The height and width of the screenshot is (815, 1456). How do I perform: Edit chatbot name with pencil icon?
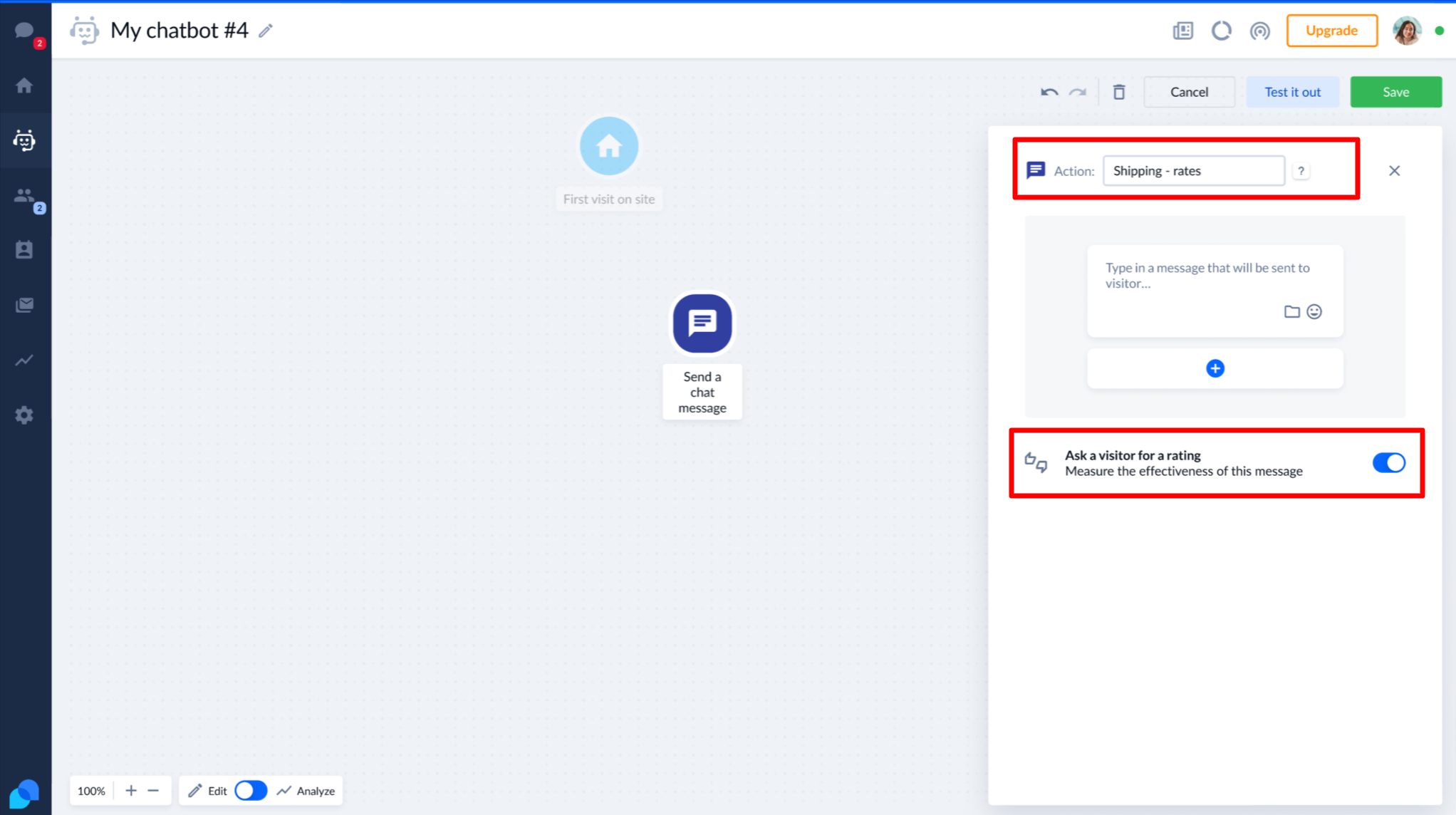(x=266, y=31)
